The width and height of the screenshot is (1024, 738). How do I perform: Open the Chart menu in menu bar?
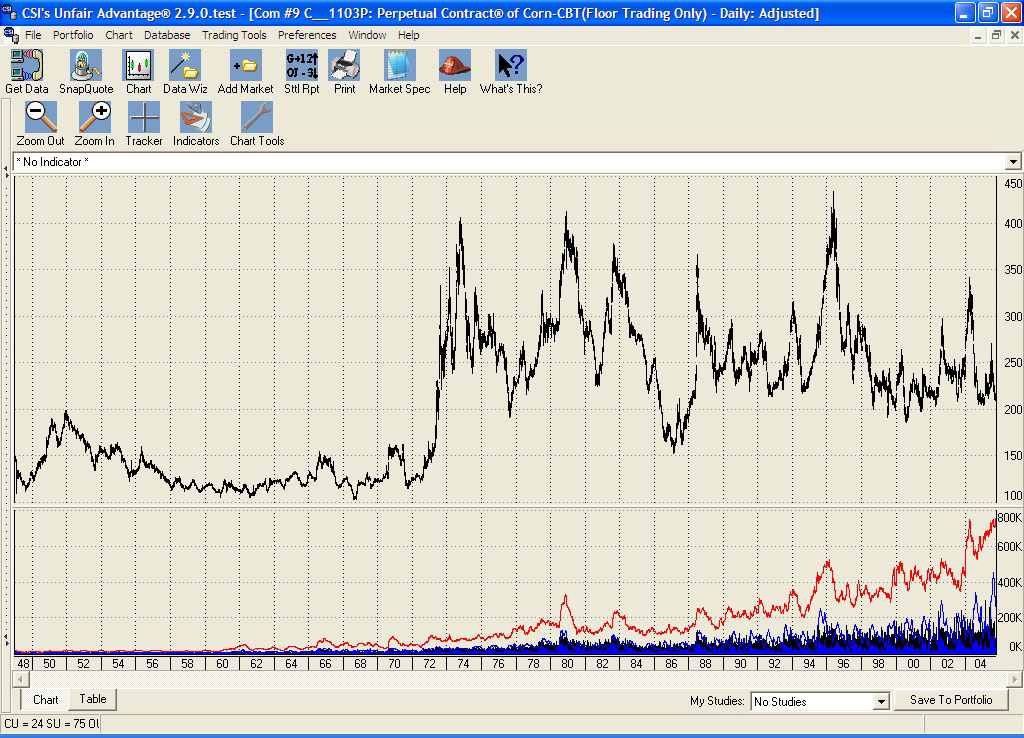click(x=119, y=35)
